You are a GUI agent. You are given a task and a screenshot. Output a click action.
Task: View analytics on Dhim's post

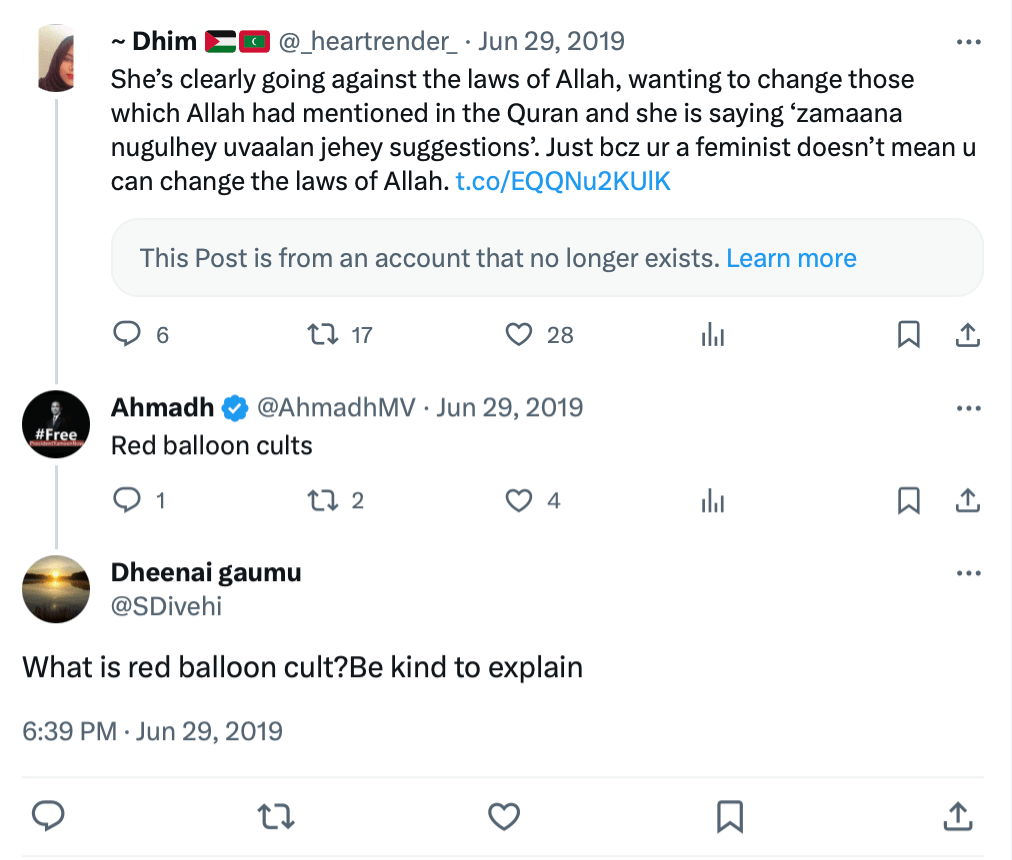pyautogui.click(x=712, y=335)
